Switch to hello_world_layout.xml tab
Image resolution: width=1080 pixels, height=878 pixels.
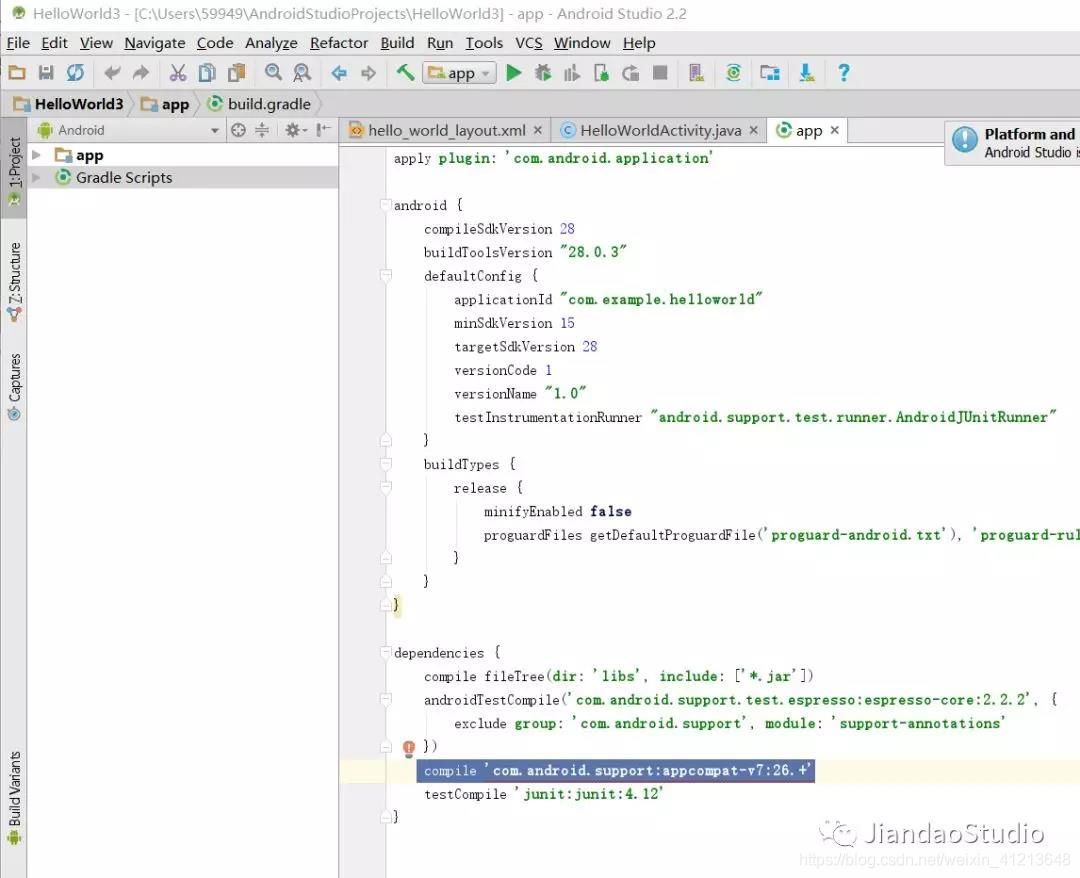click(446, 130)
